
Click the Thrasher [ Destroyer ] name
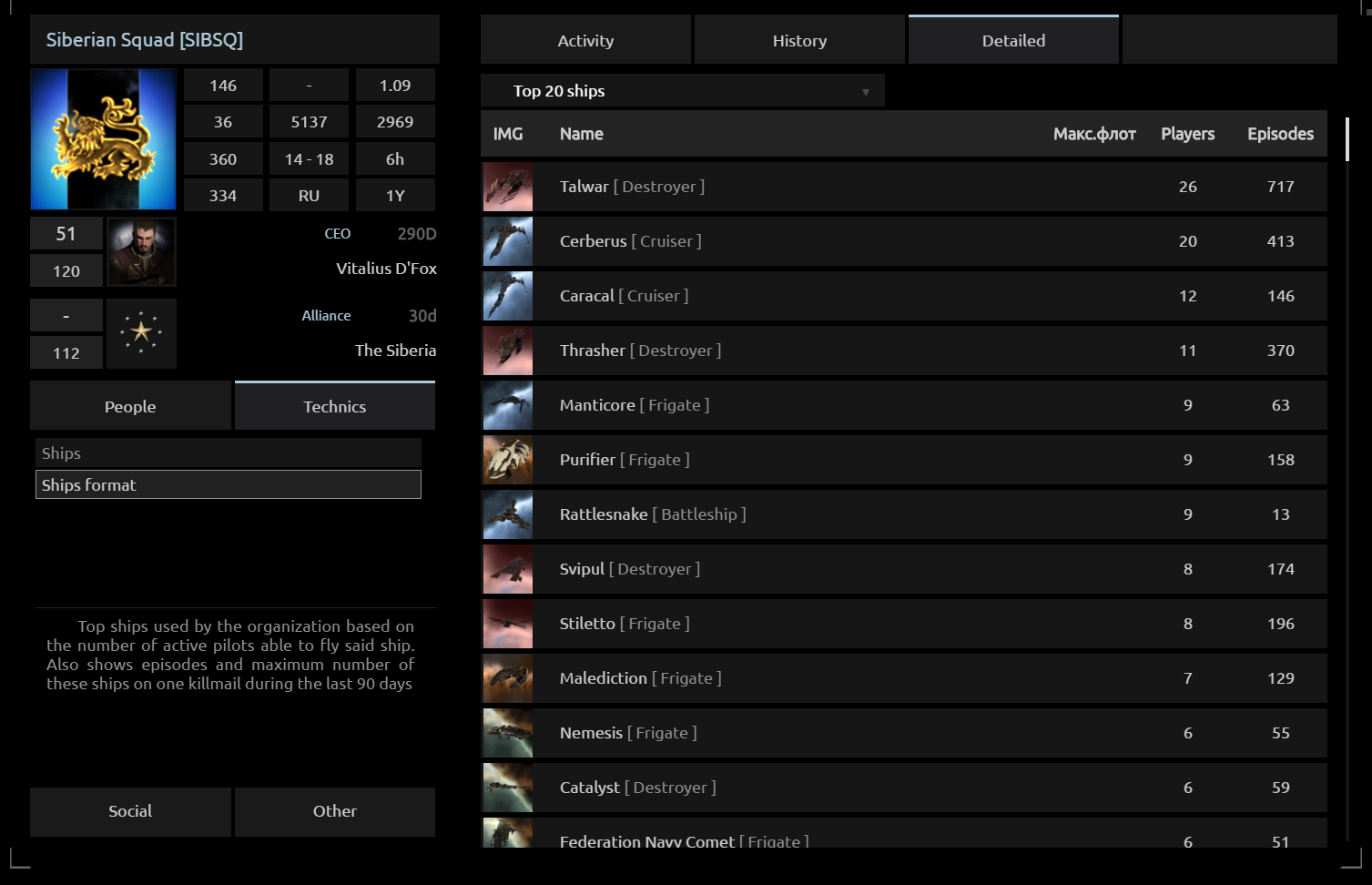tap(640, 351)
